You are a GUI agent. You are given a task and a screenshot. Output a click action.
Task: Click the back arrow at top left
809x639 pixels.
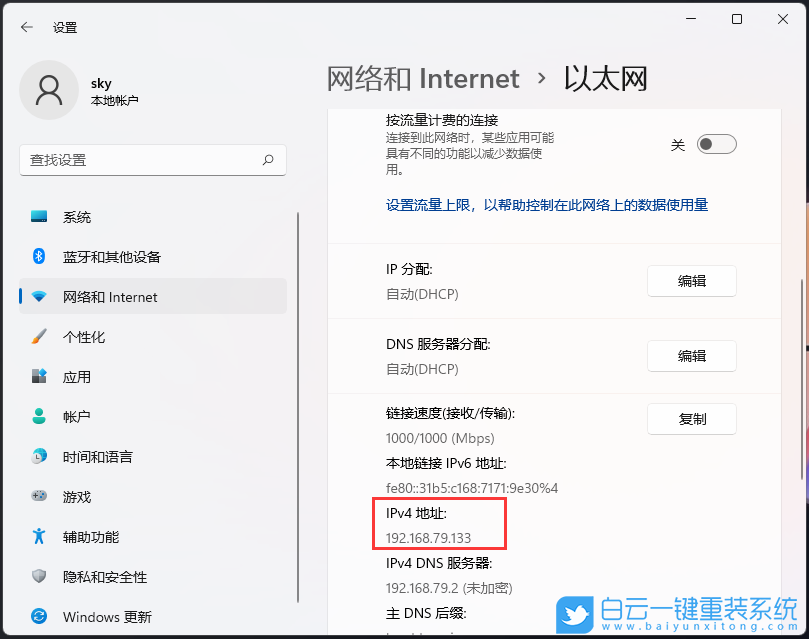click(25, 27)
